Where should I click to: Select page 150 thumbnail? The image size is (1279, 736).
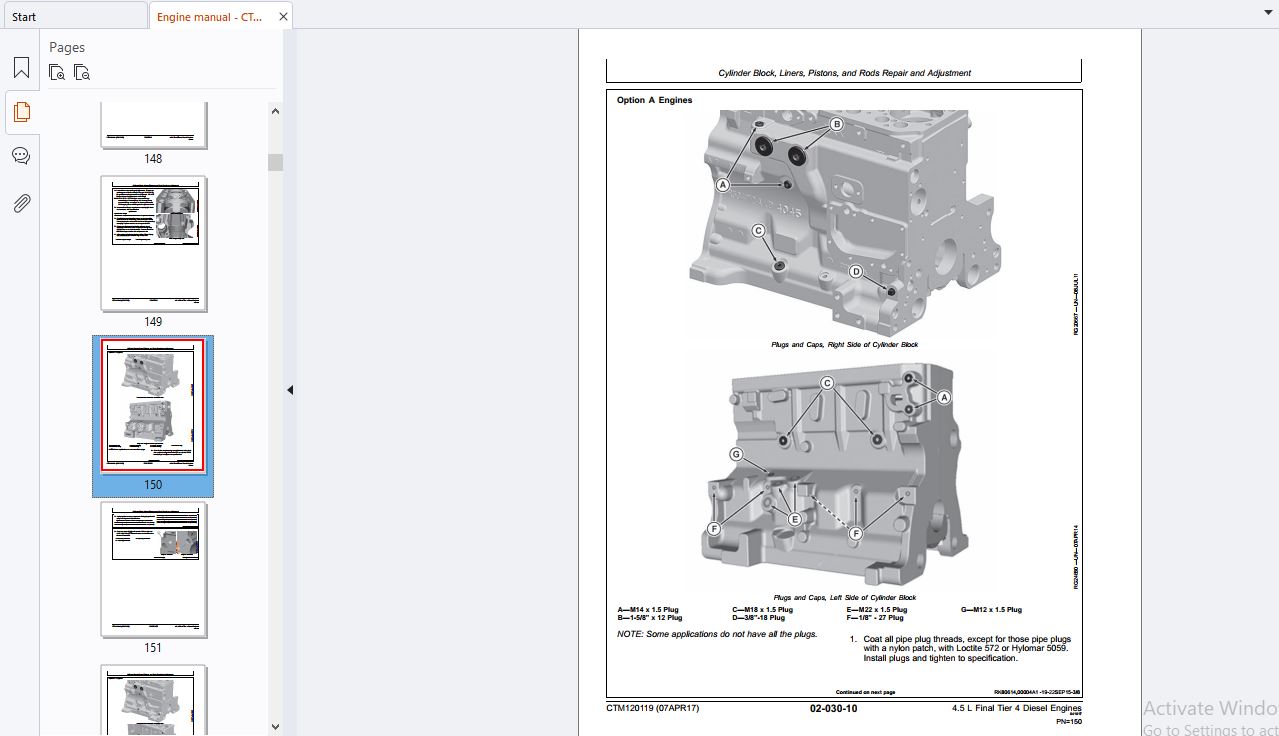coord(153,406)
